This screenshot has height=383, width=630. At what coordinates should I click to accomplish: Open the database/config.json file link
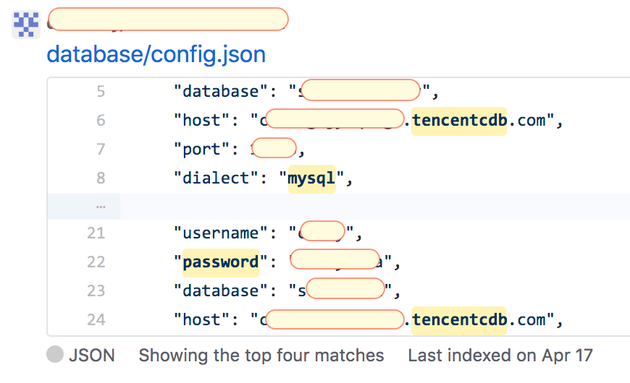point(156,54)
